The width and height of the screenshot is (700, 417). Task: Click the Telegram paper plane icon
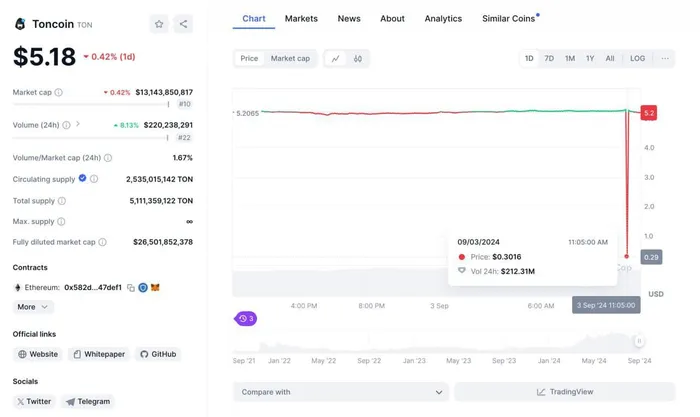coord(70,402)
